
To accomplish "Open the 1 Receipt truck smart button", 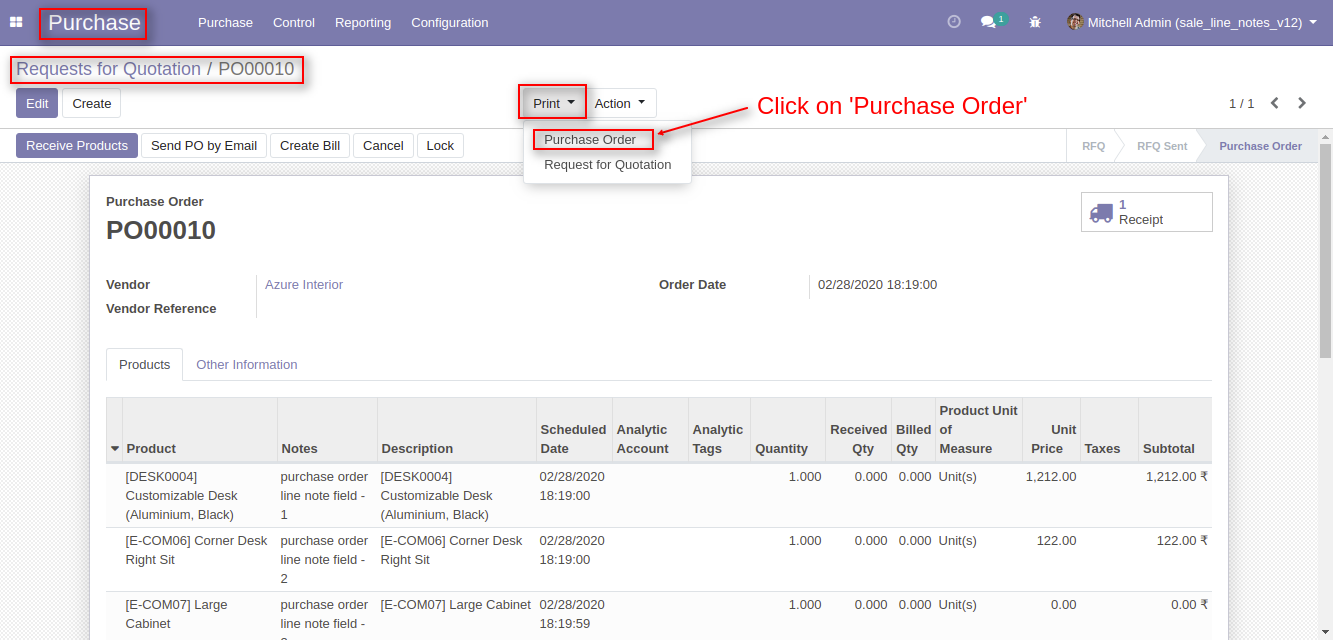I will pyautogui.click(x=1146, y=211).
